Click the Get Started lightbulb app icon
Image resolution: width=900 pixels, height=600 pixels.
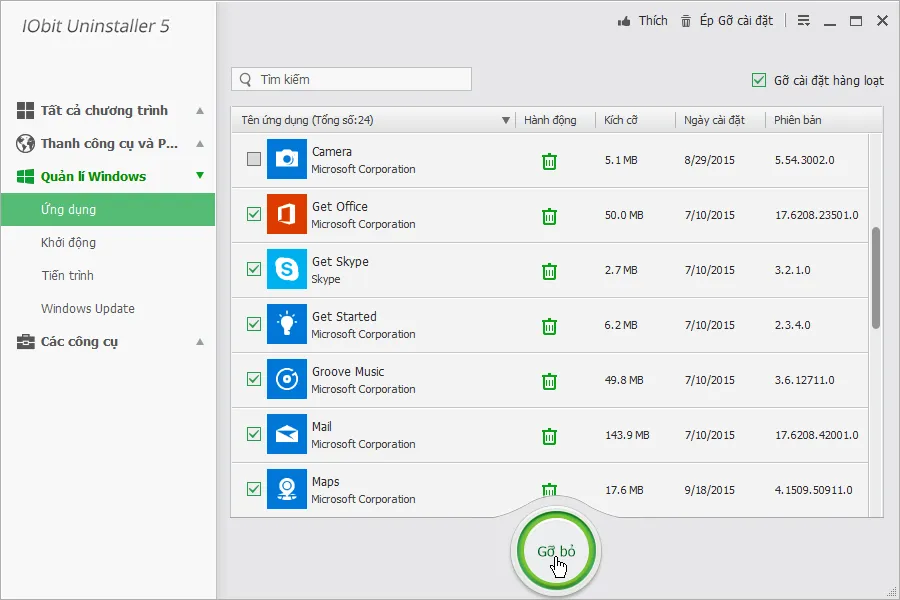(x=287, y=325)
